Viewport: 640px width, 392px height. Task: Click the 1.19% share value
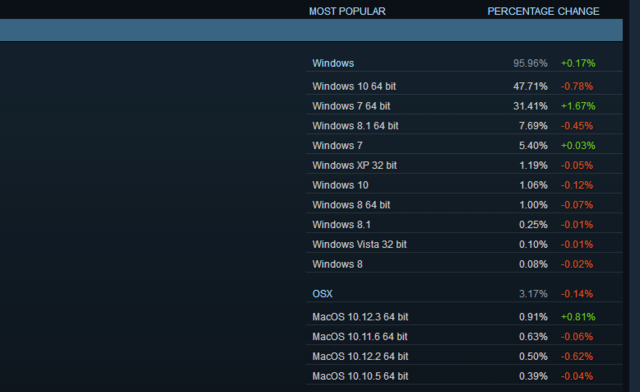[x=533, y=165]
